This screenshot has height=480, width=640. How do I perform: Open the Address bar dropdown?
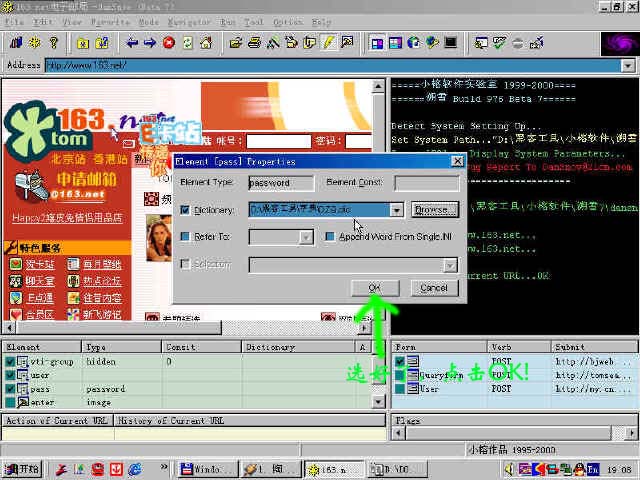[628, 65]
